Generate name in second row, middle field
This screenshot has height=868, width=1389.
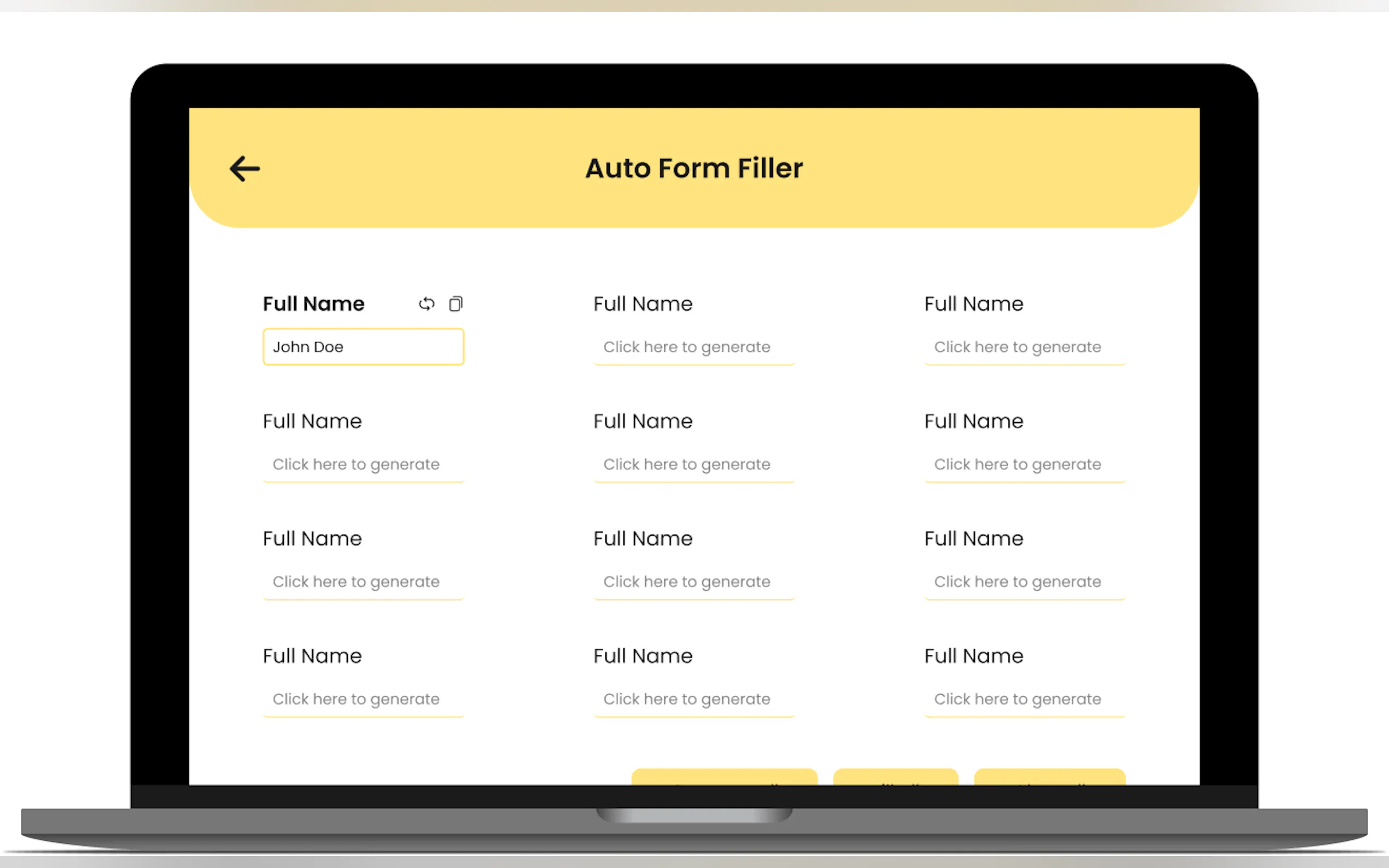[693, 465]
